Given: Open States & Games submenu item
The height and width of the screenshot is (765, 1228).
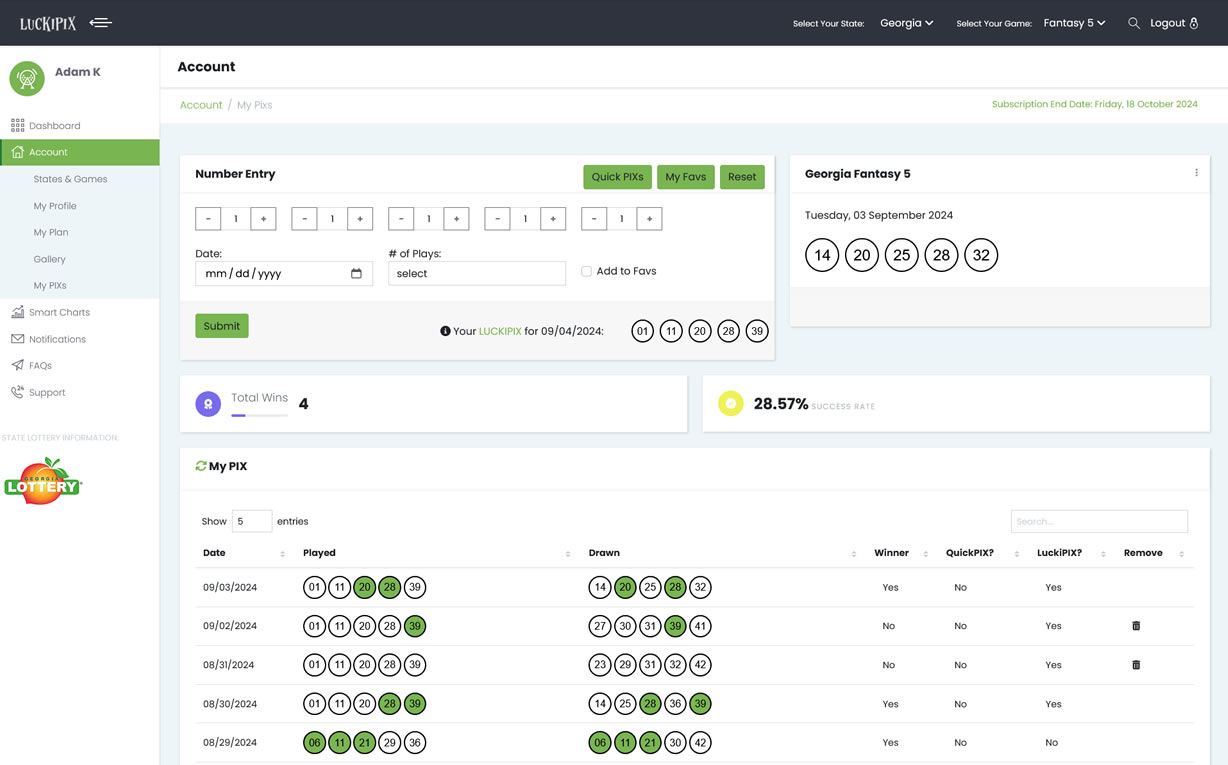Looking at the screenshot, I should click(70, 179).
